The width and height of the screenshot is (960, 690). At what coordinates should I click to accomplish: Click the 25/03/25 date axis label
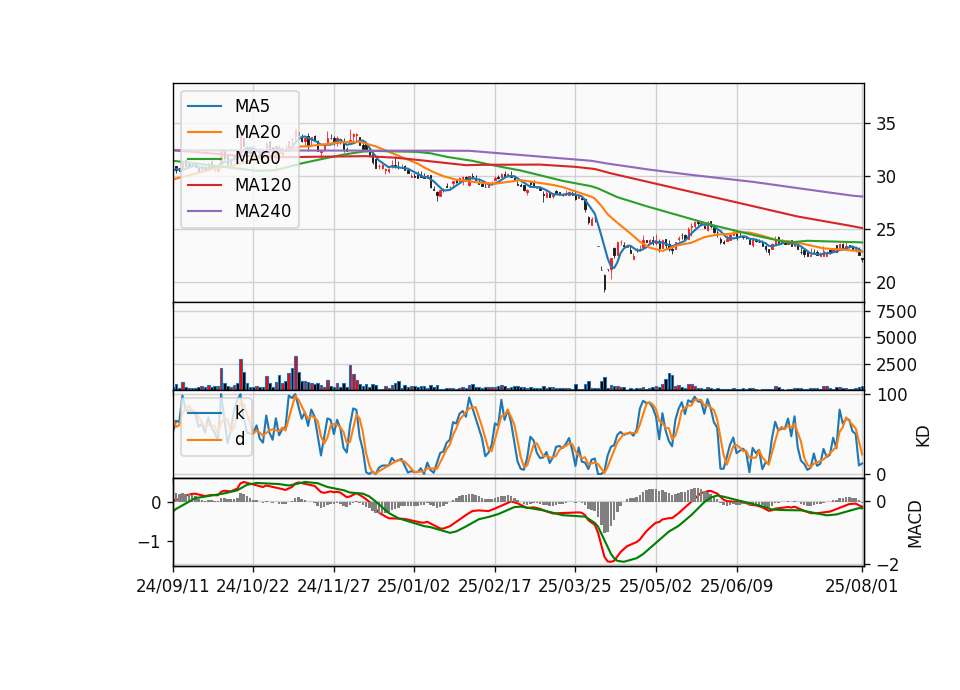(x=575, y=586)
